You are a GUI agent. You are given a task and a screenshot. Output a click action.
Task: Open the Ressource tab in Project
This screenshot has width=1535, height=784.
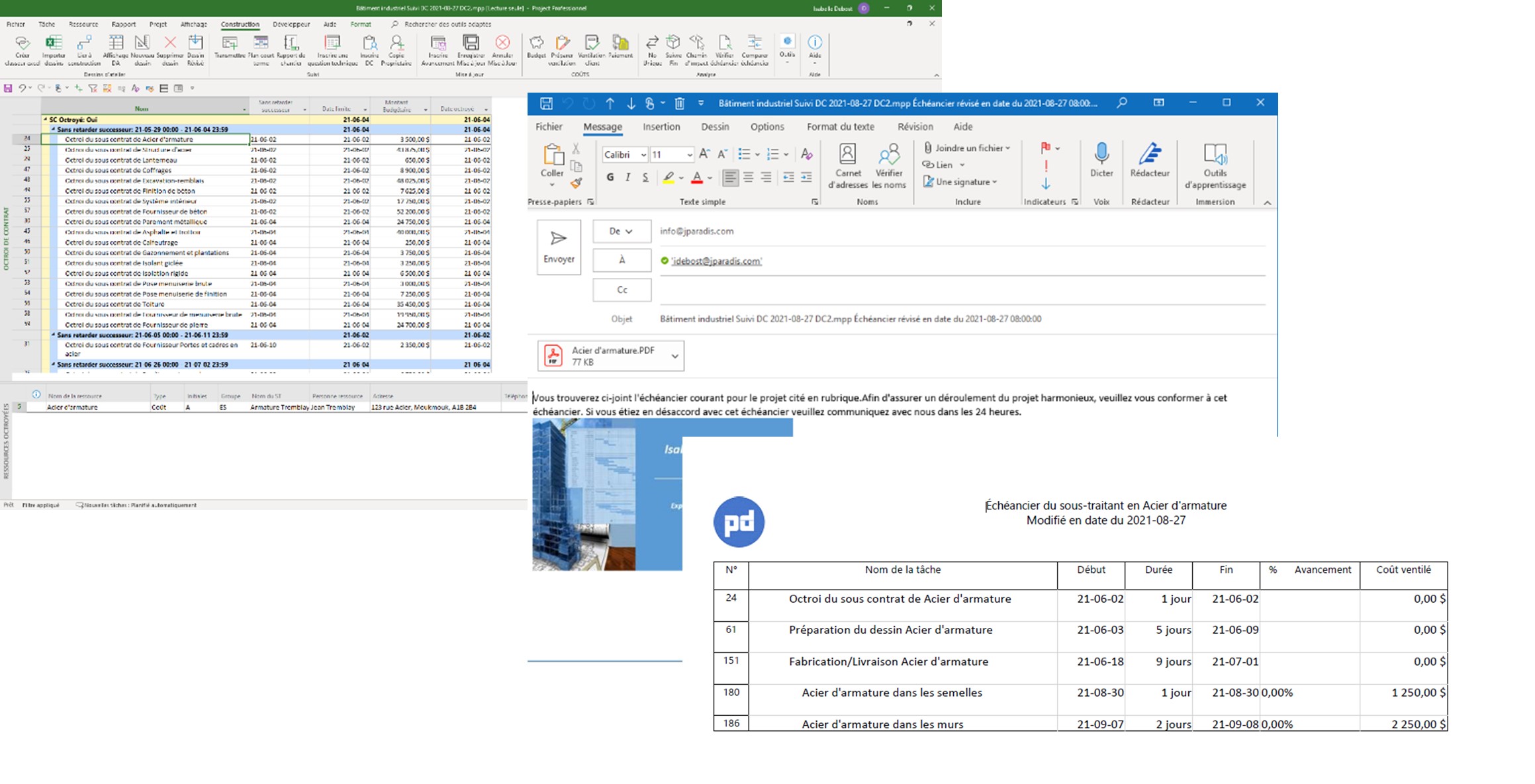[83, 24]
